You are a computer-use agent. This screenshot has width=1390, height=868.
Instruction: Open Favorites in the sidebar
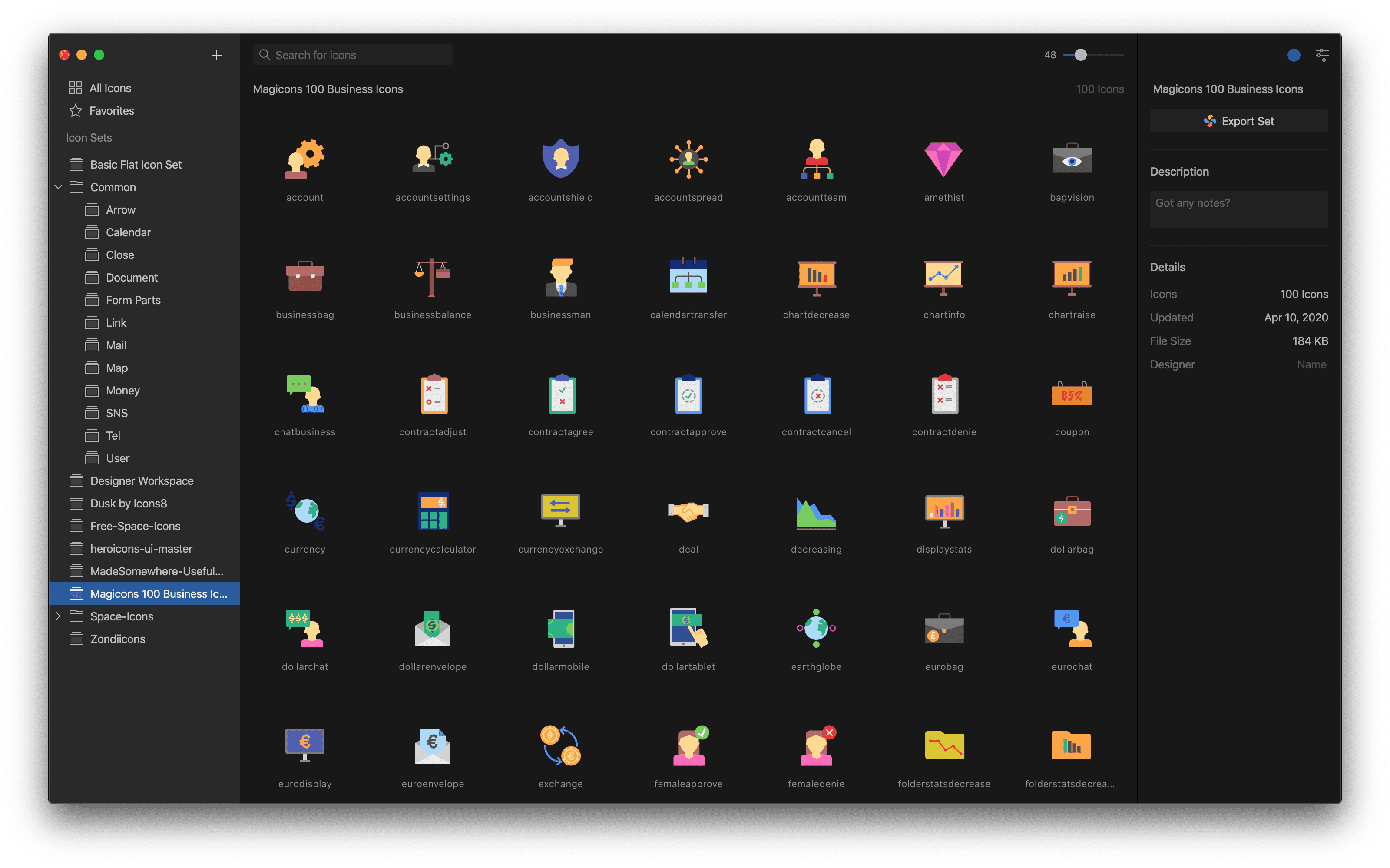[111, 111]
